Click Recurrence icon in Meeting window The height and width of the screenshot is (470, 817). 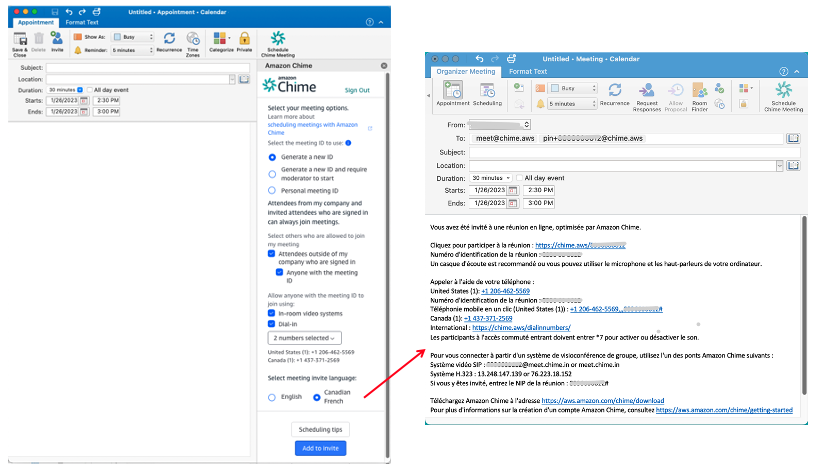(615, 94)
